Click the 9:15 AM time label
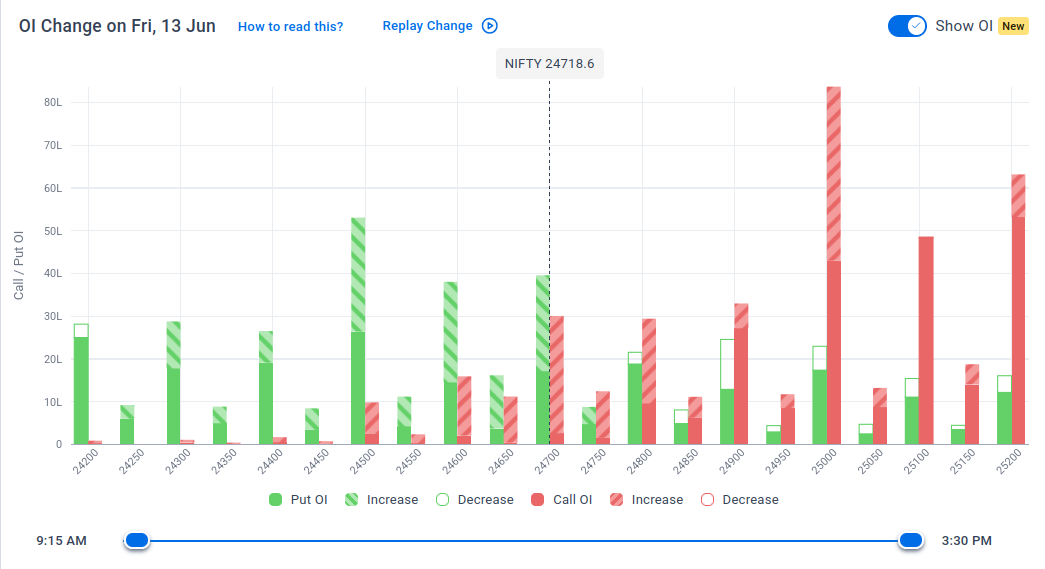Image resolution: width=1045 pixels, height=569 pixels. pos(61,540)
